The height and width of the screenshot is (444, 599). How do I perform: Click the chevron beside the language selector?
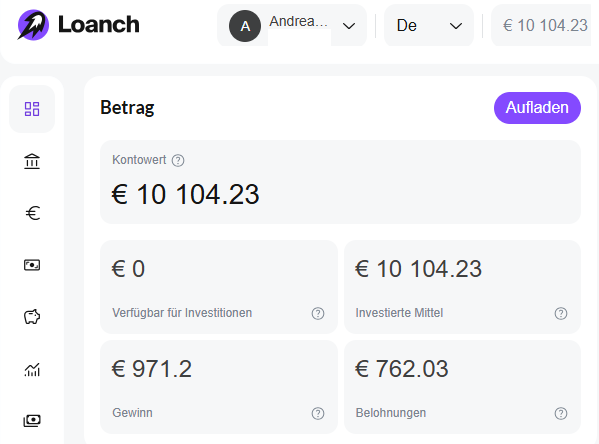pyautogui.click(x=456, y=26)
